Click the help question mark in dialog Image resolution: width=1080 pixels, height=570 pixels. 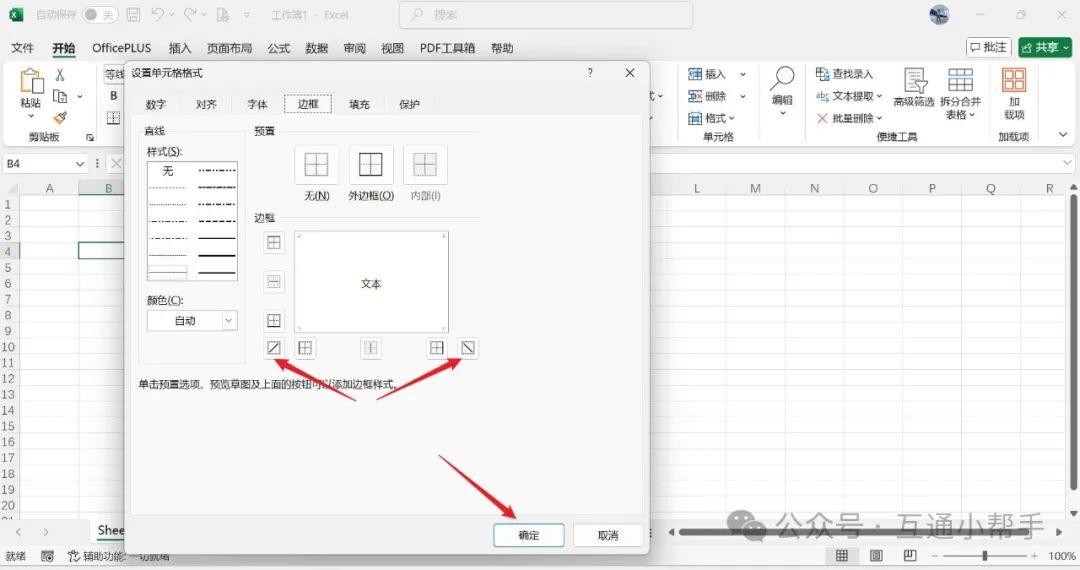click(x=590, y=72)
